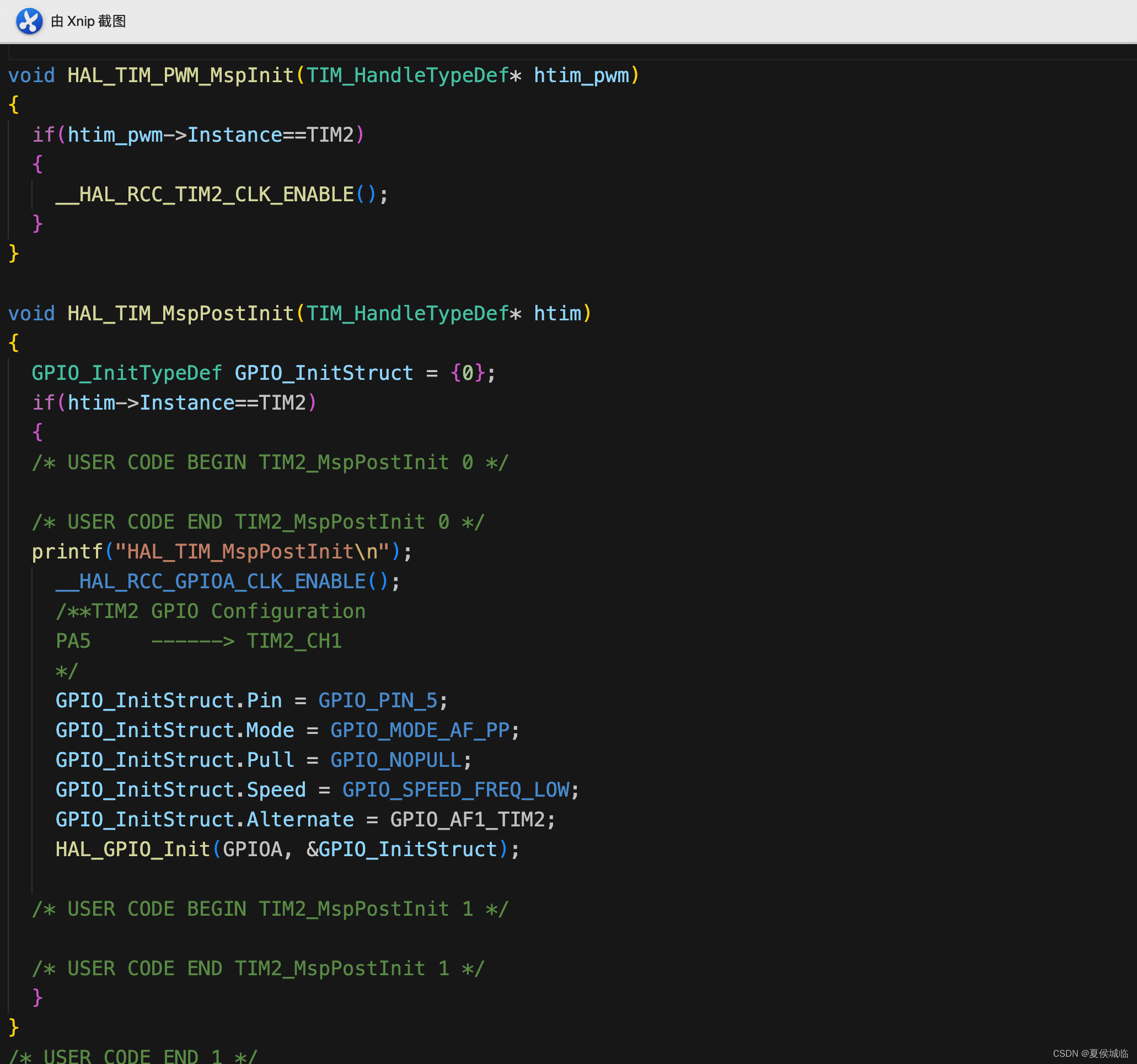Click comment 'USER CODE BEGIN TIM2_MspPostInit 1'
The height and width of the screenshot is (1064, 1137).
(270, 909)
